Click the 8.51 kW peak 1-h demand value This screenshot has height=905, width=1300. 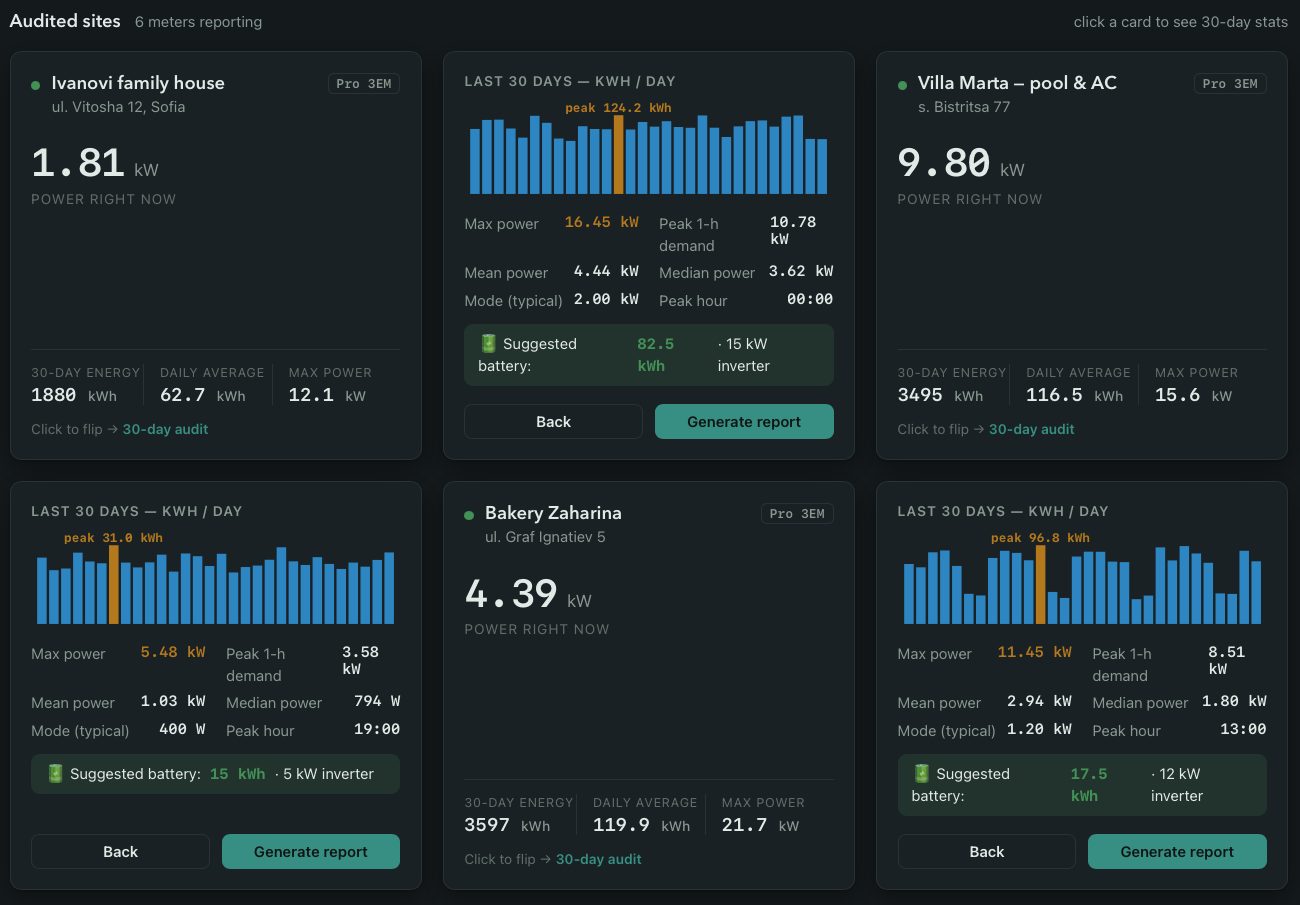pos(1226,661)
